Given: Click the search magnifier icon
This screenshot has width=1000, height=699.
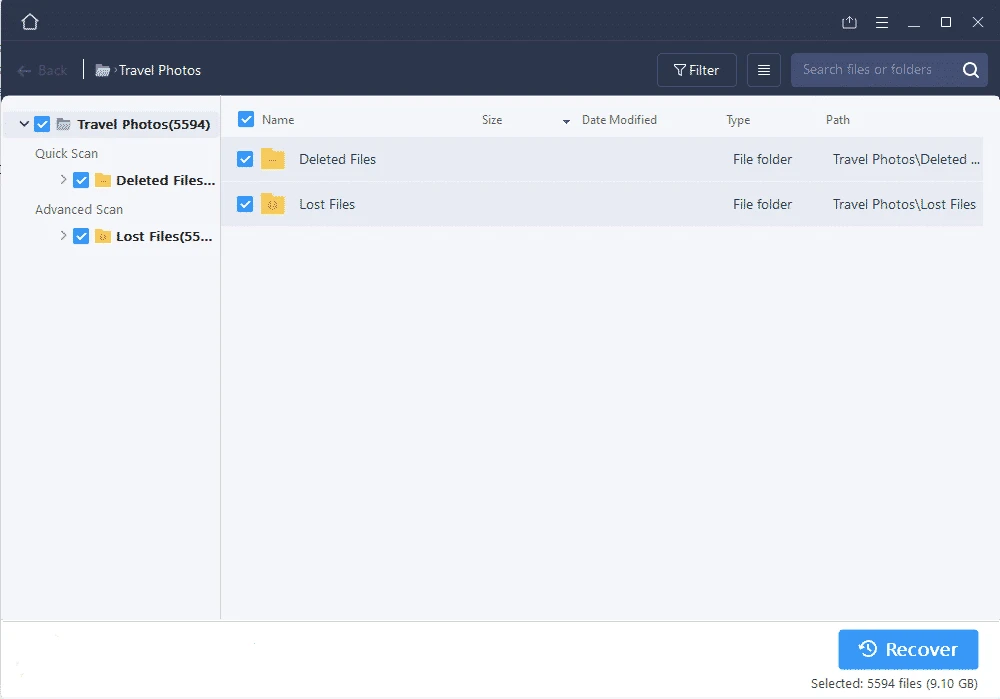Looking at the screenshot, I should click(x=969, y=70).
